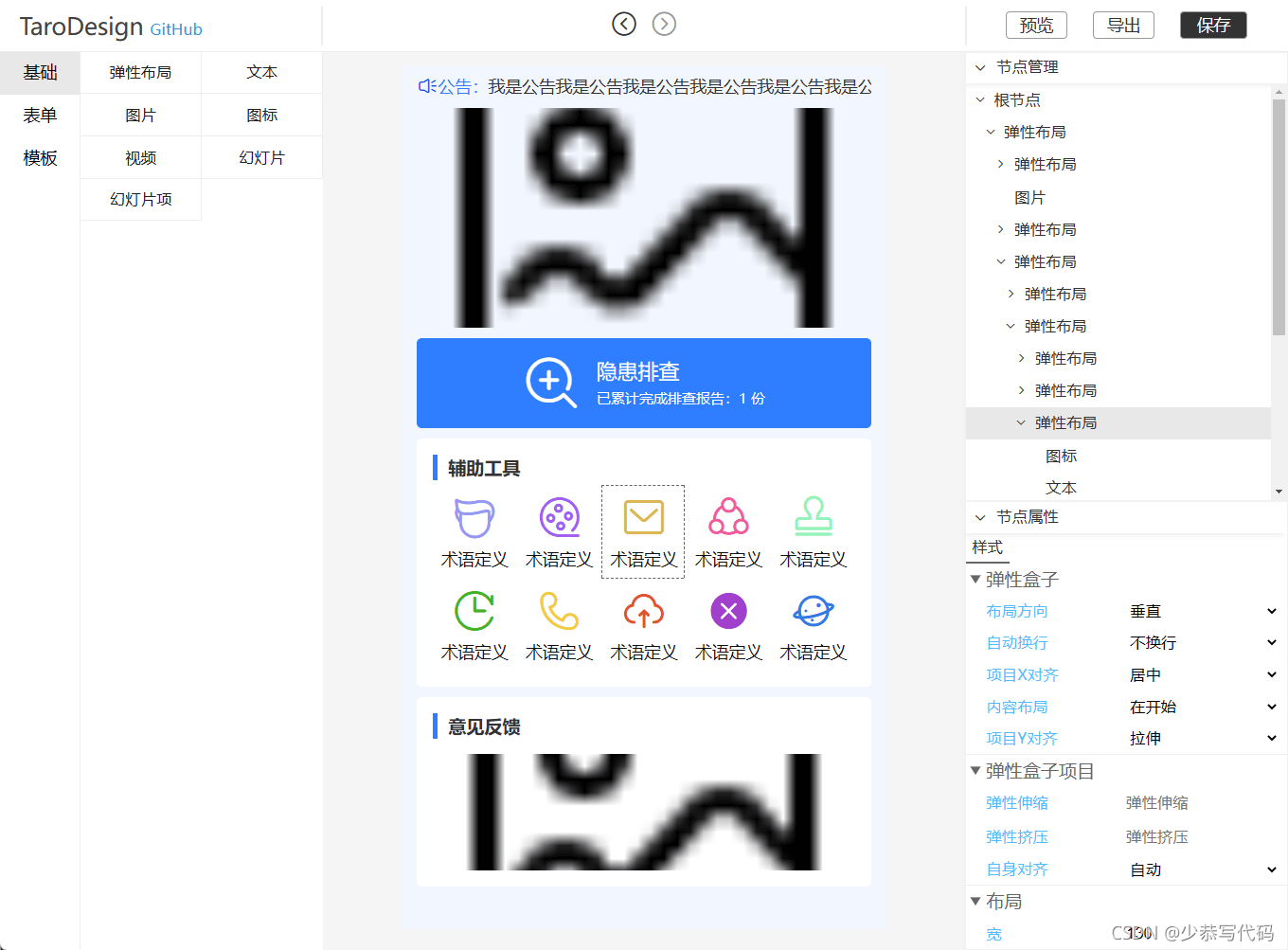Click the yellow envelope mail icon
The width and height of the screenshot is (1288, 950).
[644, 517]
